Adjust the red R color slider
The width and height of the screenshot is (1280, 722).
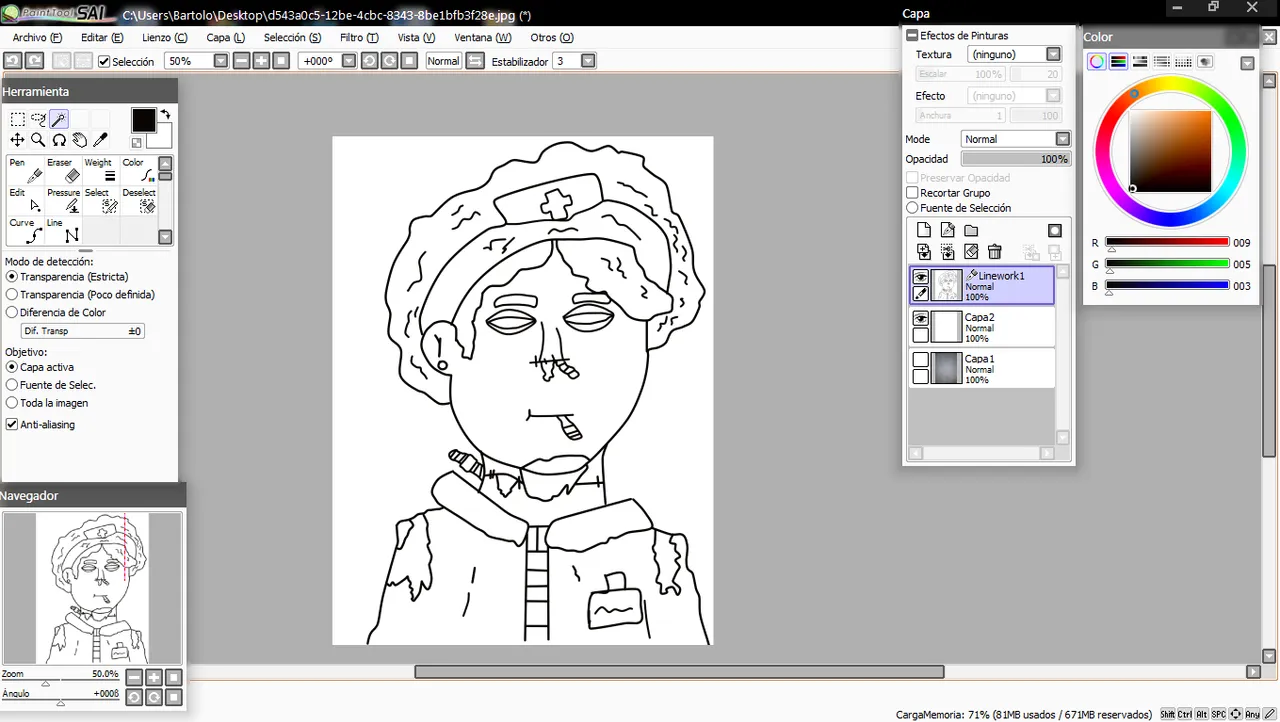tap(1167, 242)
